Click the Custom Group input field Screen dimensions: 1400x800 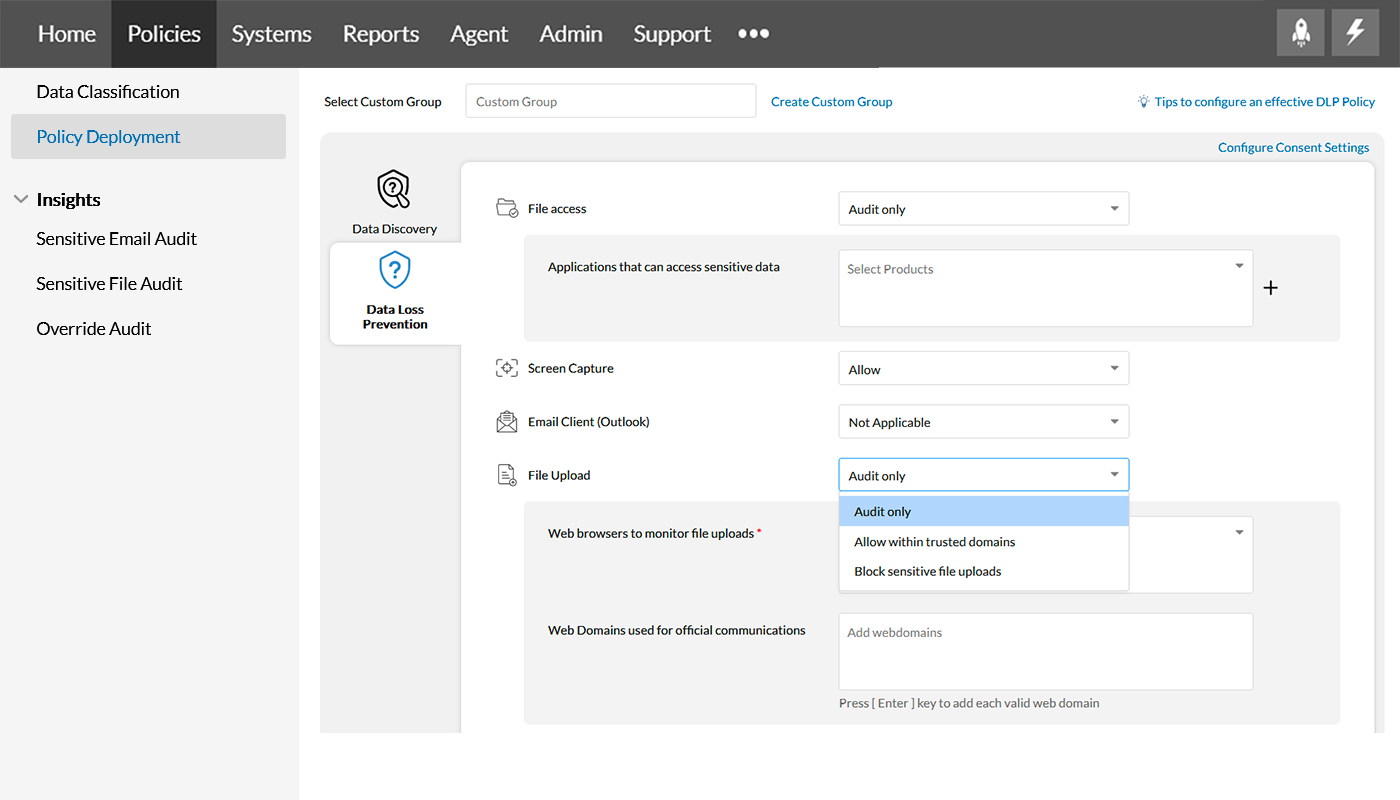[x=610, y=101]
